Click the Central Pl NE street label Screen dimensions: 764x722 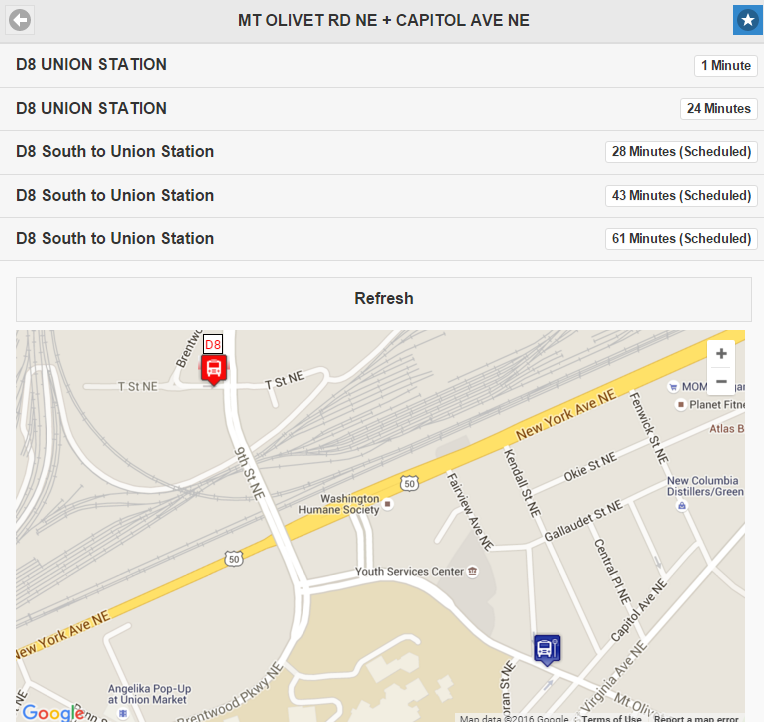click(x=612, y=571)
